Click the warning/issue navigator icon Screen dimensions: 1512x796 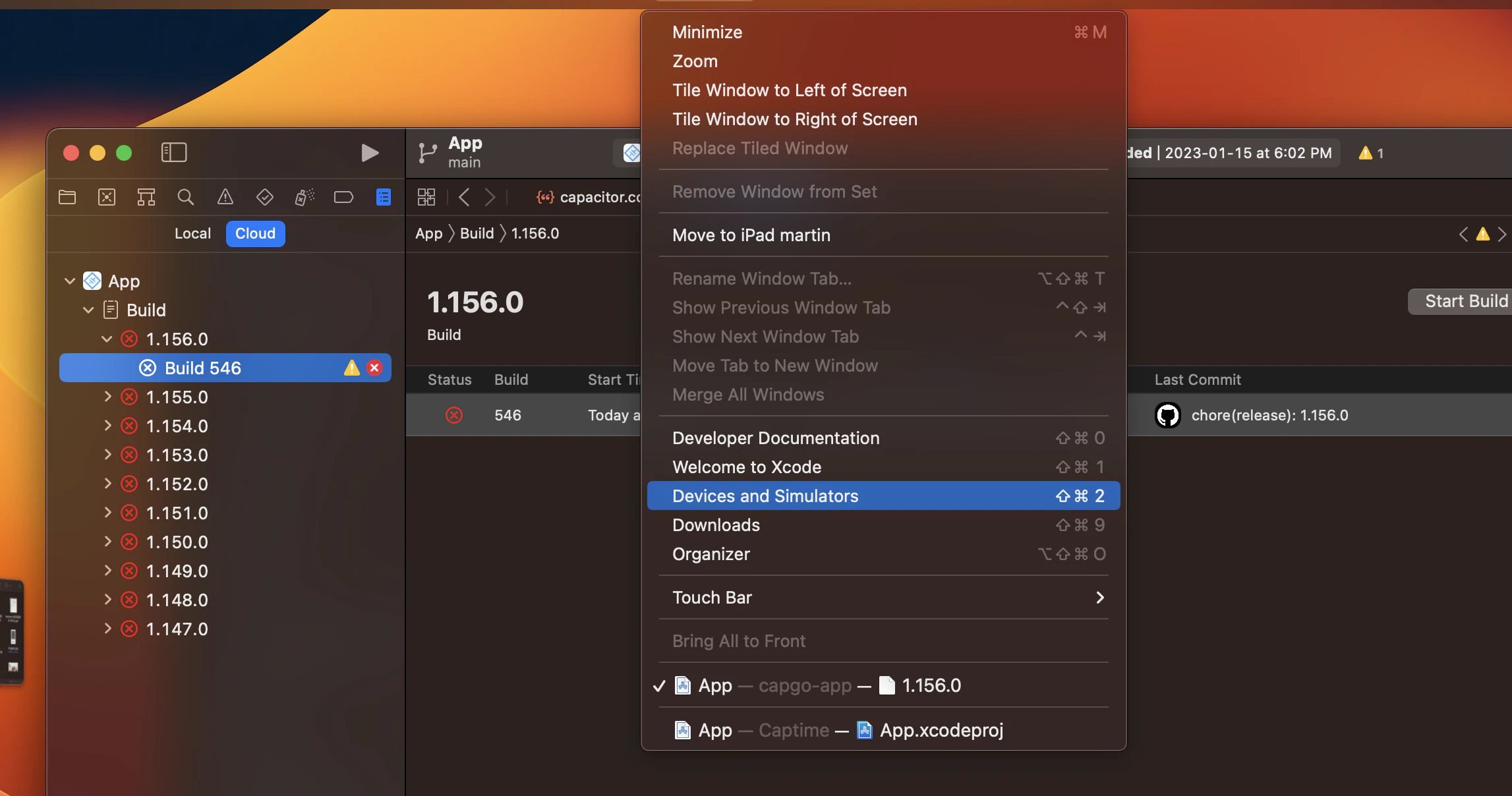224,197
